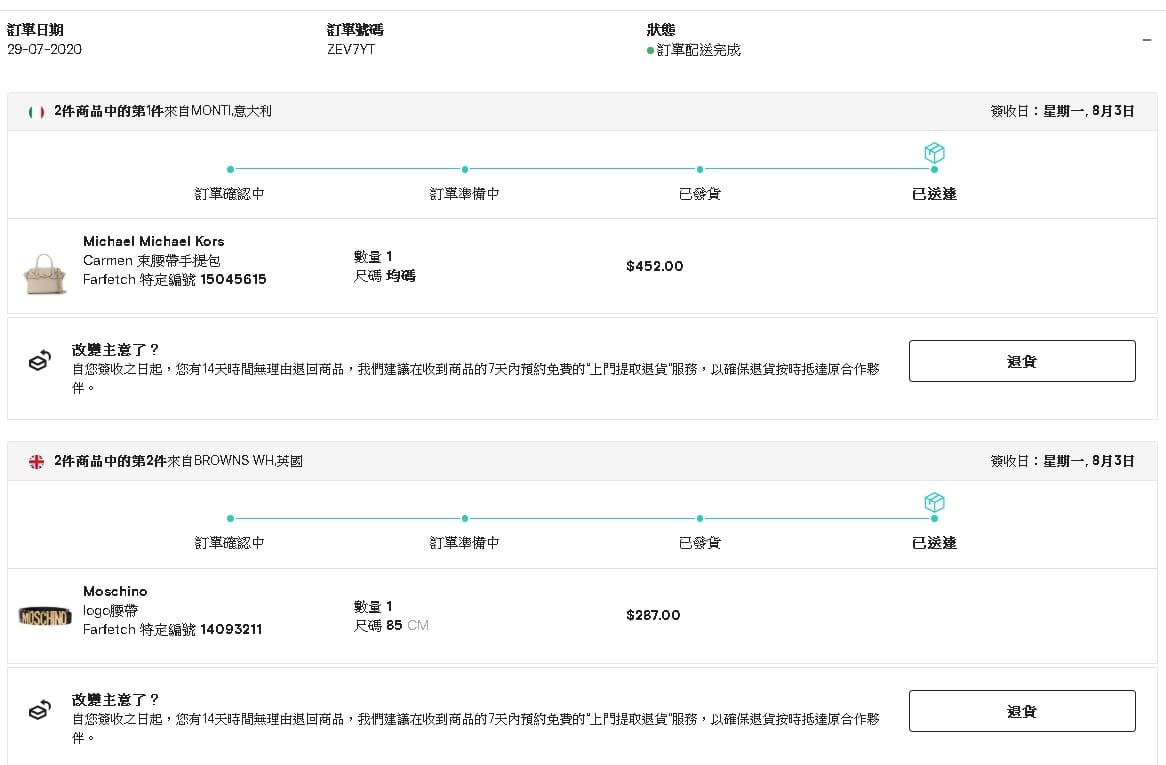Click the delivered package icon in MONTI shipment tracker
This screenshot has width=1166, height=765.
pos(934,153)
